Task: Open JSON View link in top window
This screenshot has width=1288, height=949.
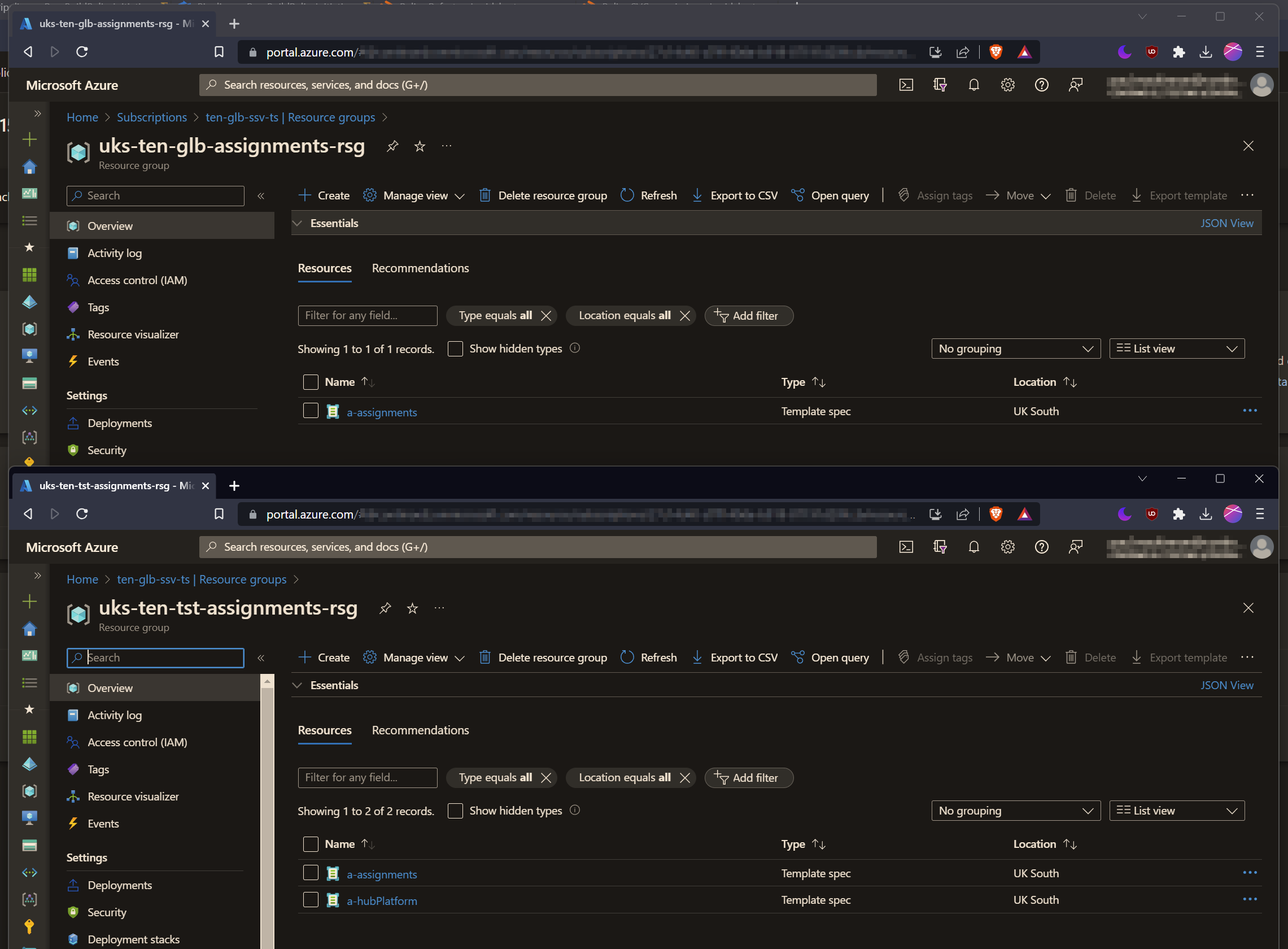Action: click(x=1226, y=224)
